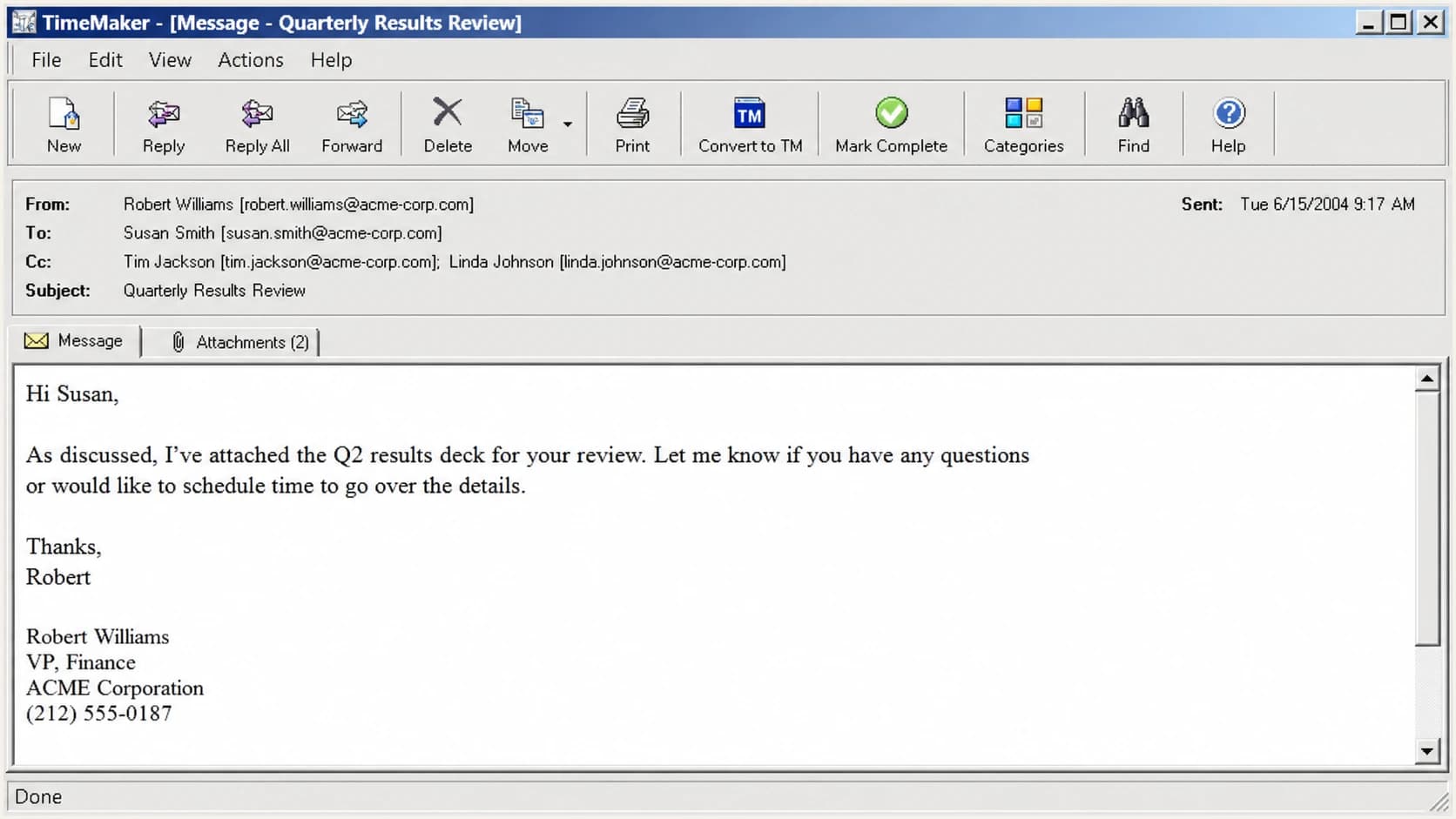Switch to the Message tab

74,340
